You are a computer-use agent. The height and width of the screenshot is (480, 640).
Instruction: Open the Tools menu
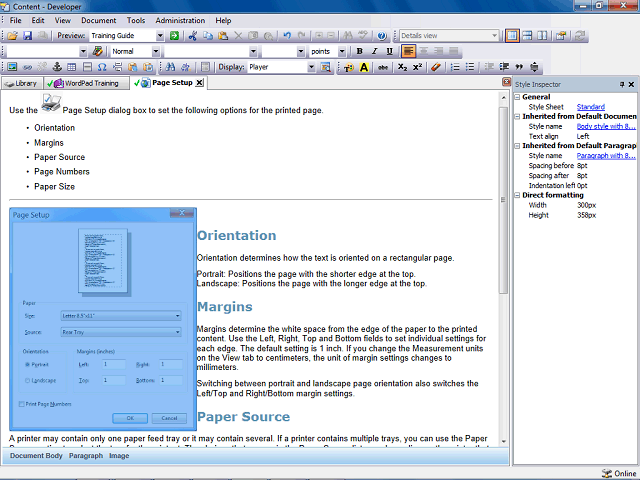coord(136,20)
